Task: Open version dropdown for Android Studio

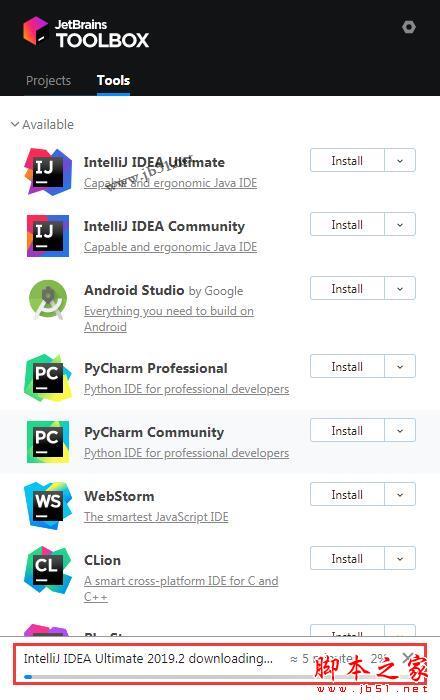Action: pos(400,288)
